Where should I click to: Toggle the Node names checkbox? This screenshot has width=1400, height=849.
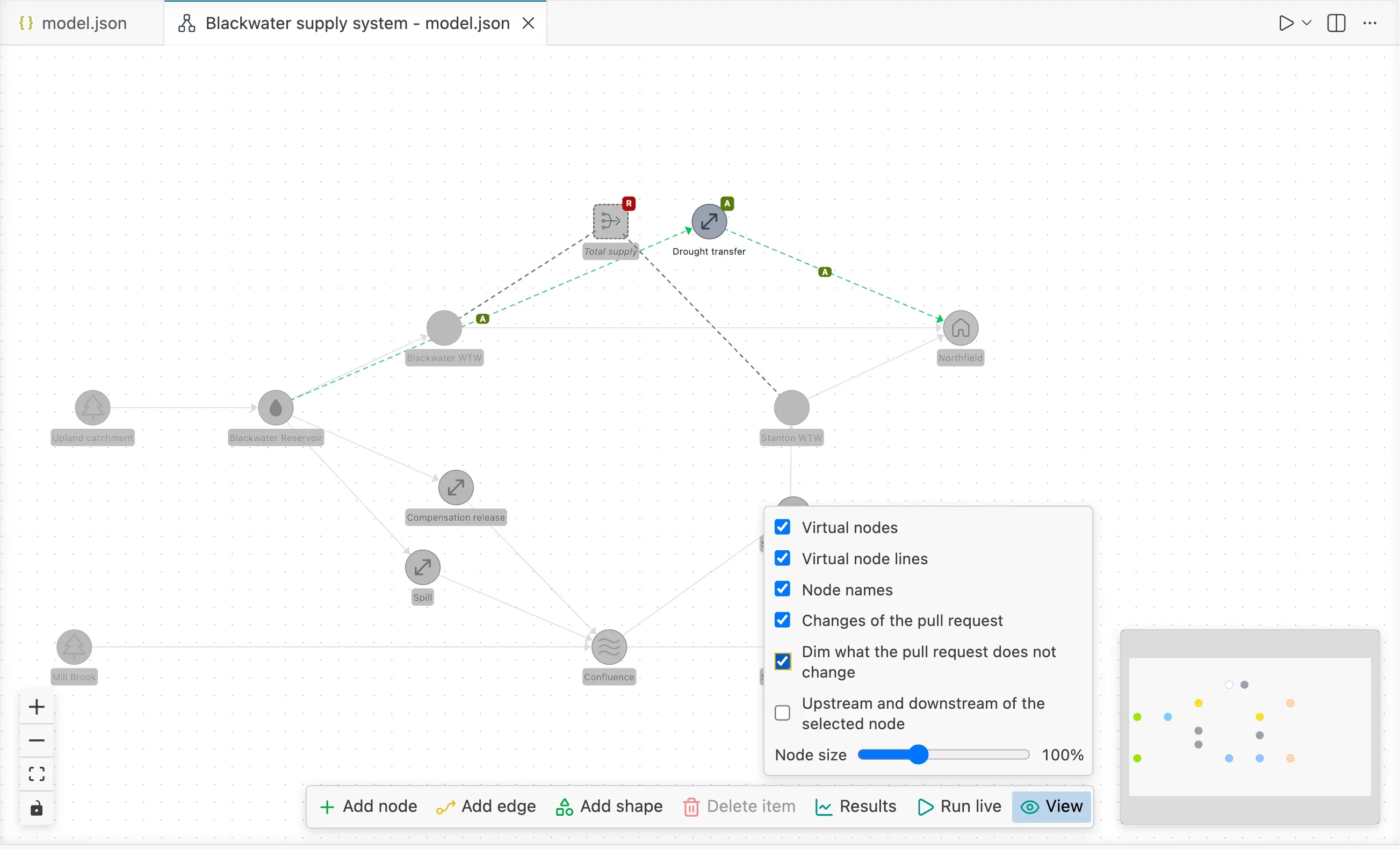pyautogui.click(x=782, y=589)
